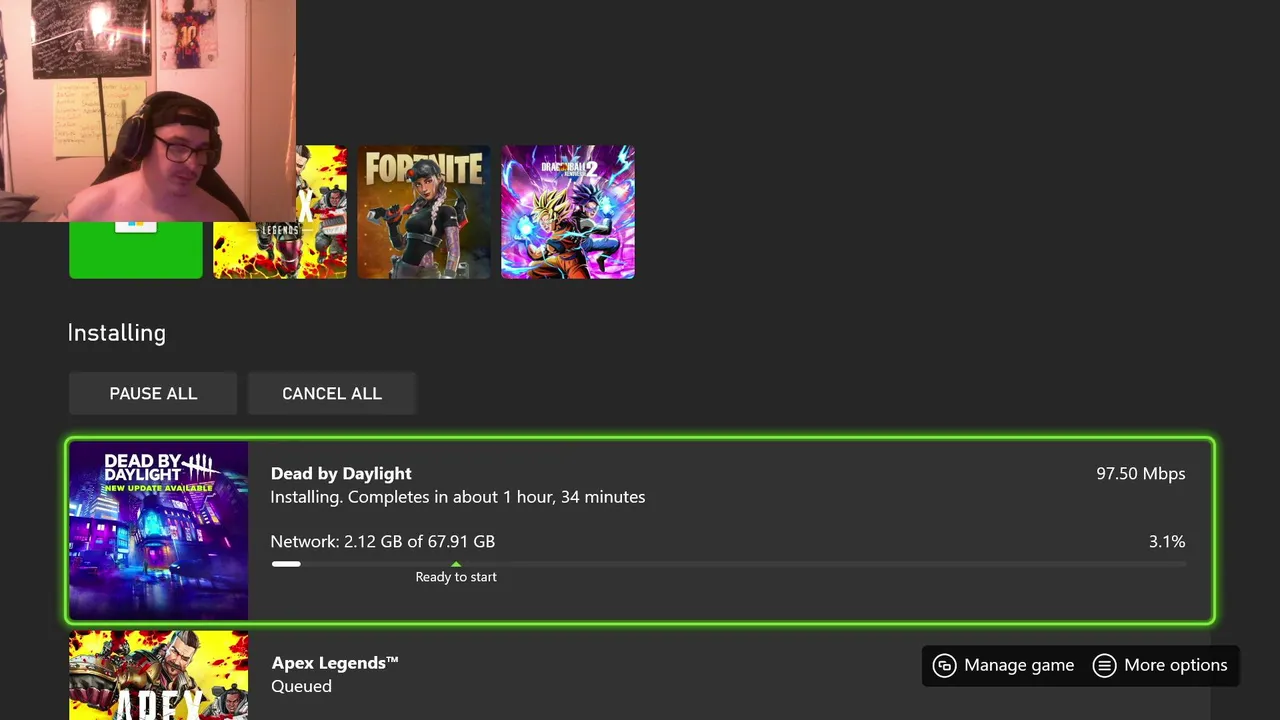Click the queued Apex Legends cover art
This screenshot has width=1280, height=720.
point(158,675)
